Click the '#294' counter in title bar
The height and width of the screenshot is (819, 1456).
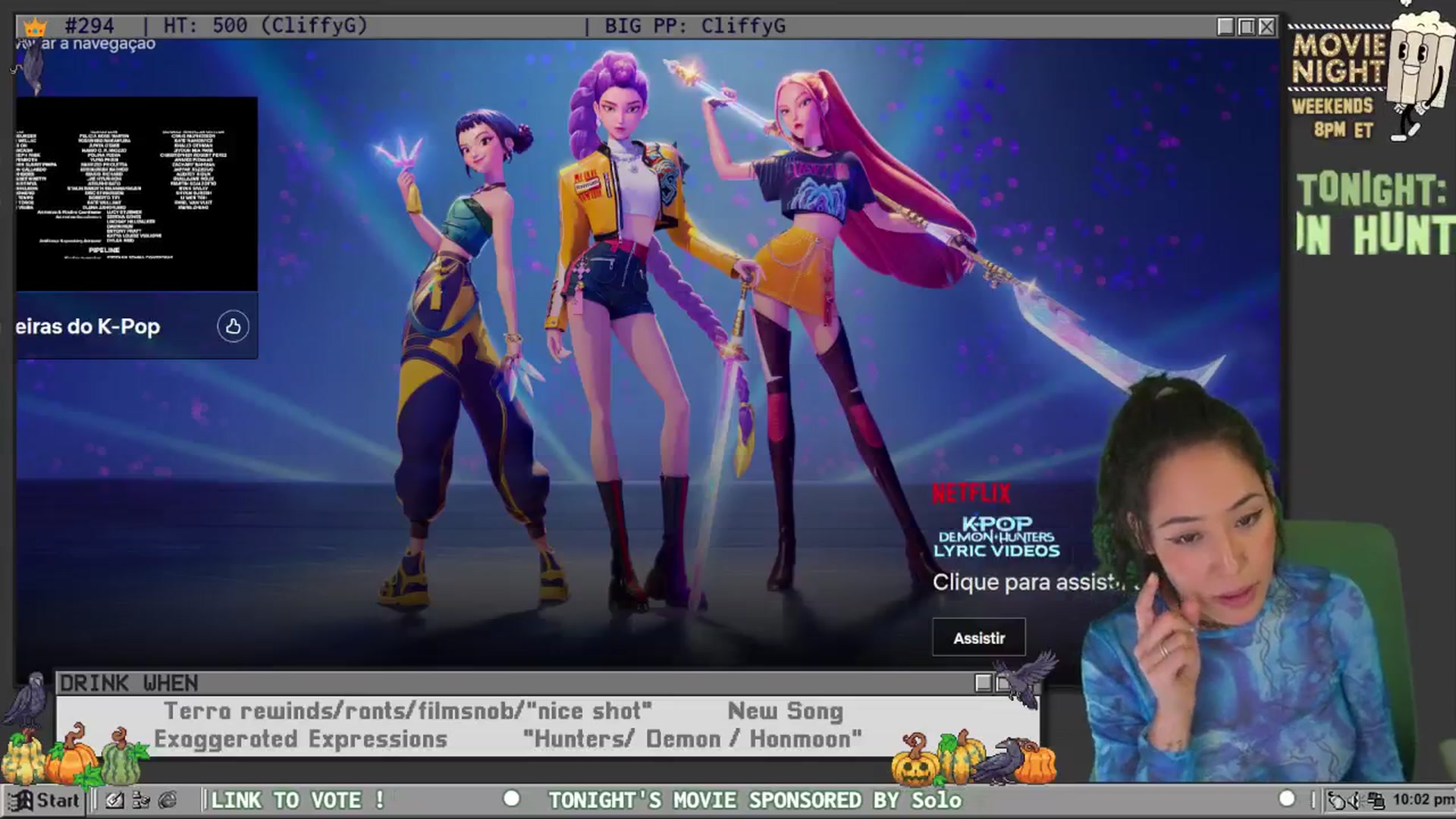point(89,26)
